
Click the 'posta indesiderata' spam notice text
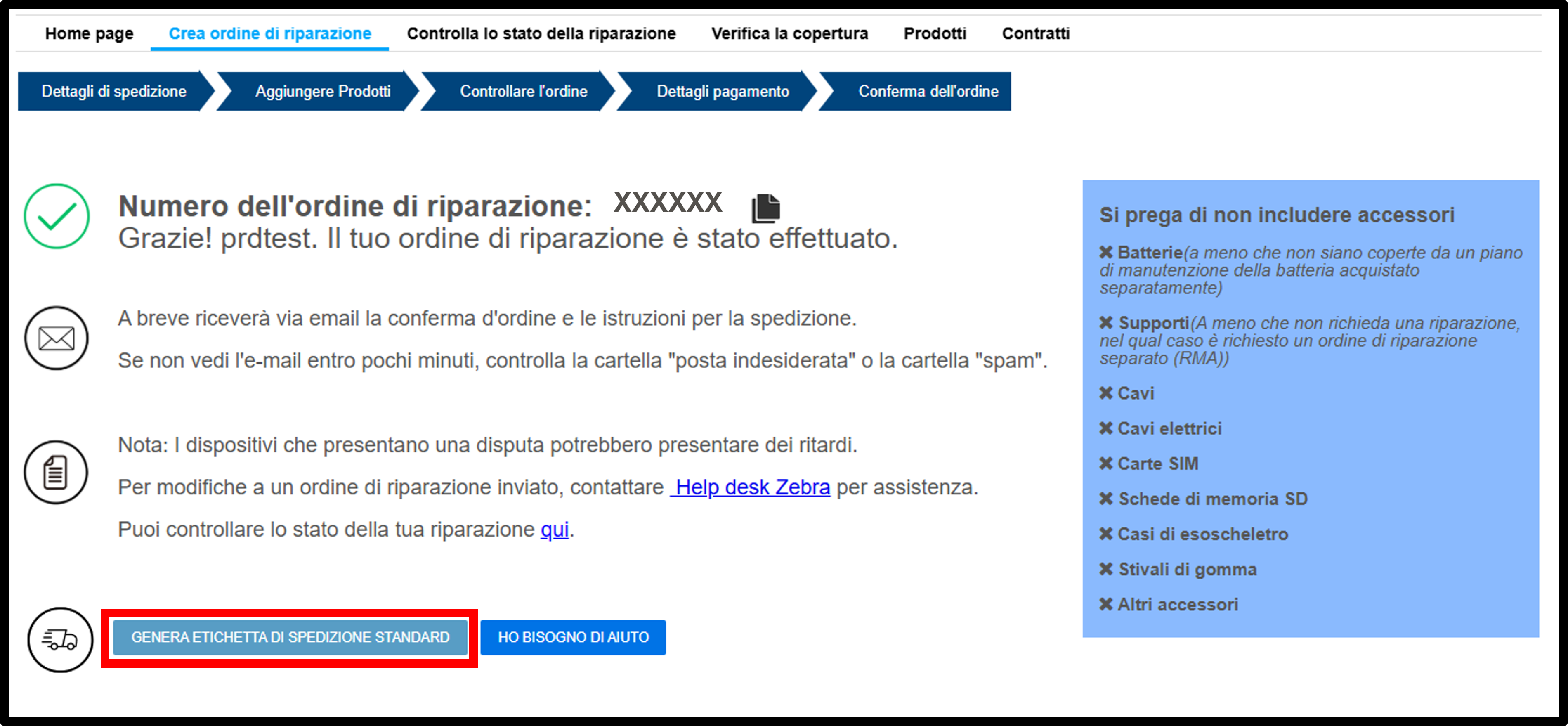coord(583,361)
